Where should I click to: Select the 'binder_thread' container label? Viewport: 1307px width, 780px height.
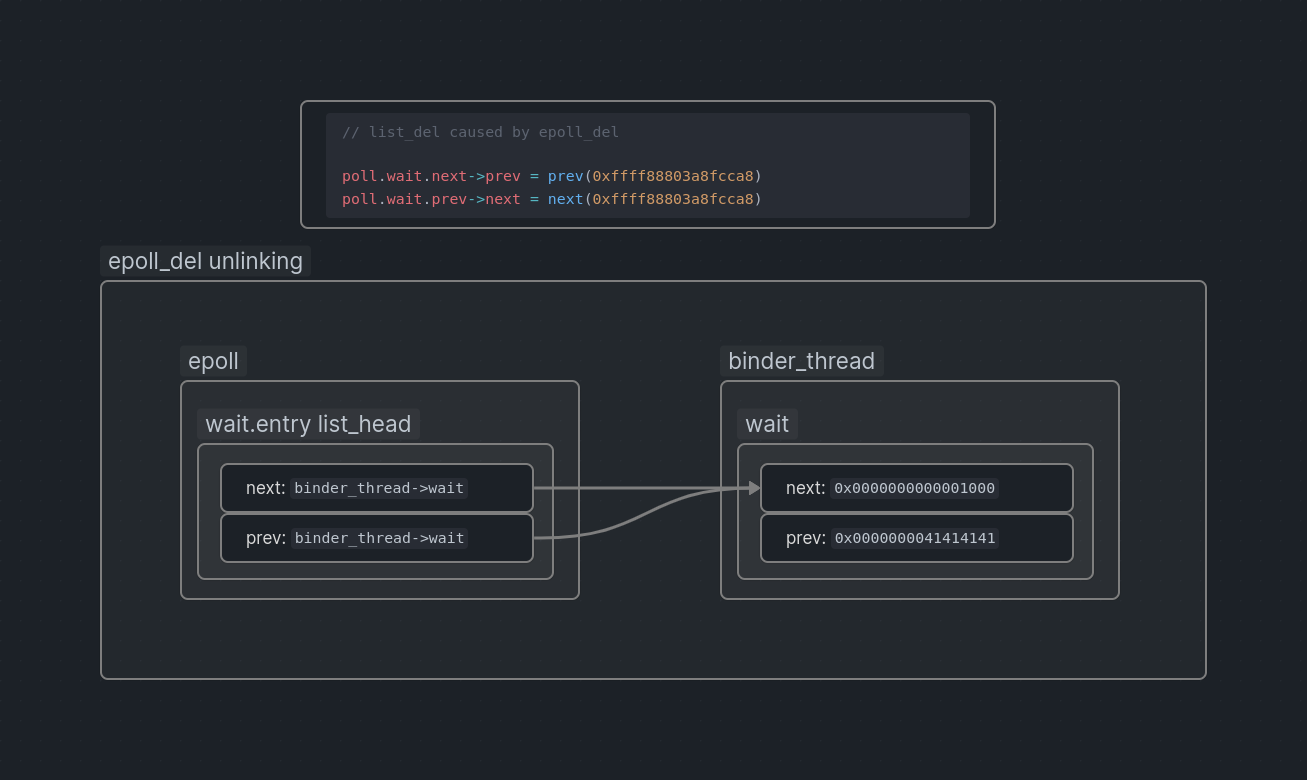click(x=801, y=361)
